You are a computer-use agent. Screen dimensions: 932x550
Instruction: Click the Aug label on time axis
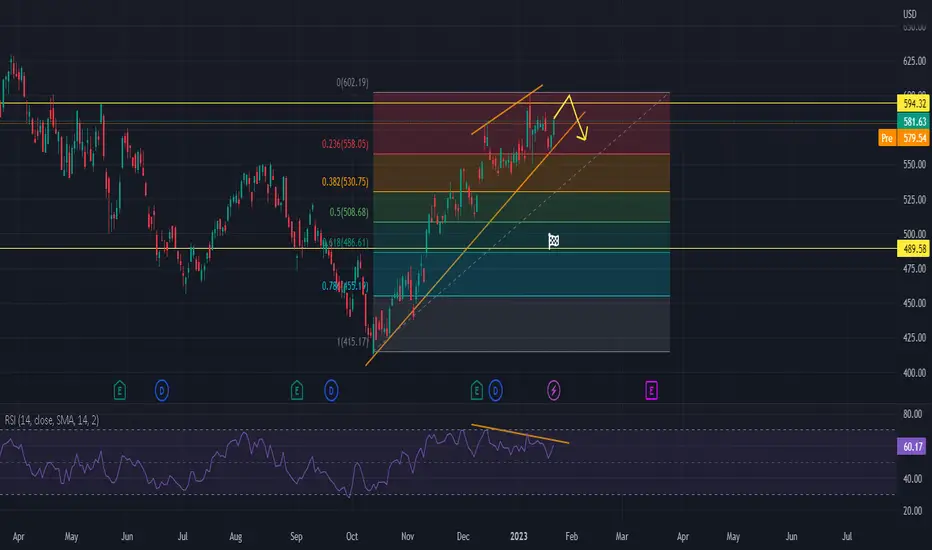[x=235, y=536]
